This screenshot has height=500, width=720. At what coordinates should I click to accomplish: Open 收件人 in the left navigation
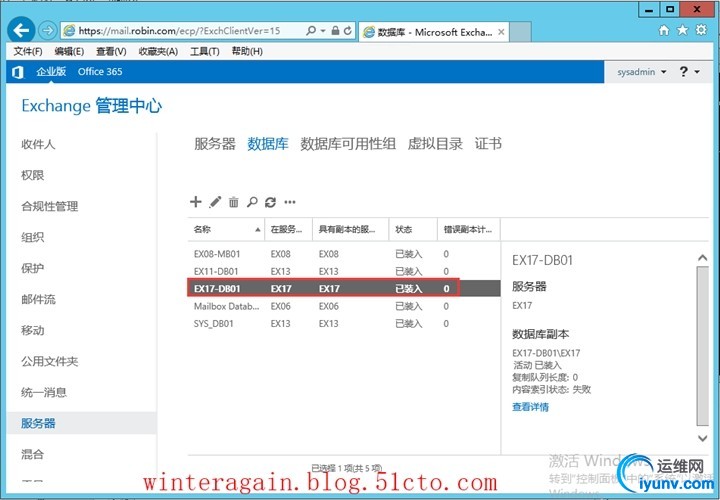pos(38,144)
